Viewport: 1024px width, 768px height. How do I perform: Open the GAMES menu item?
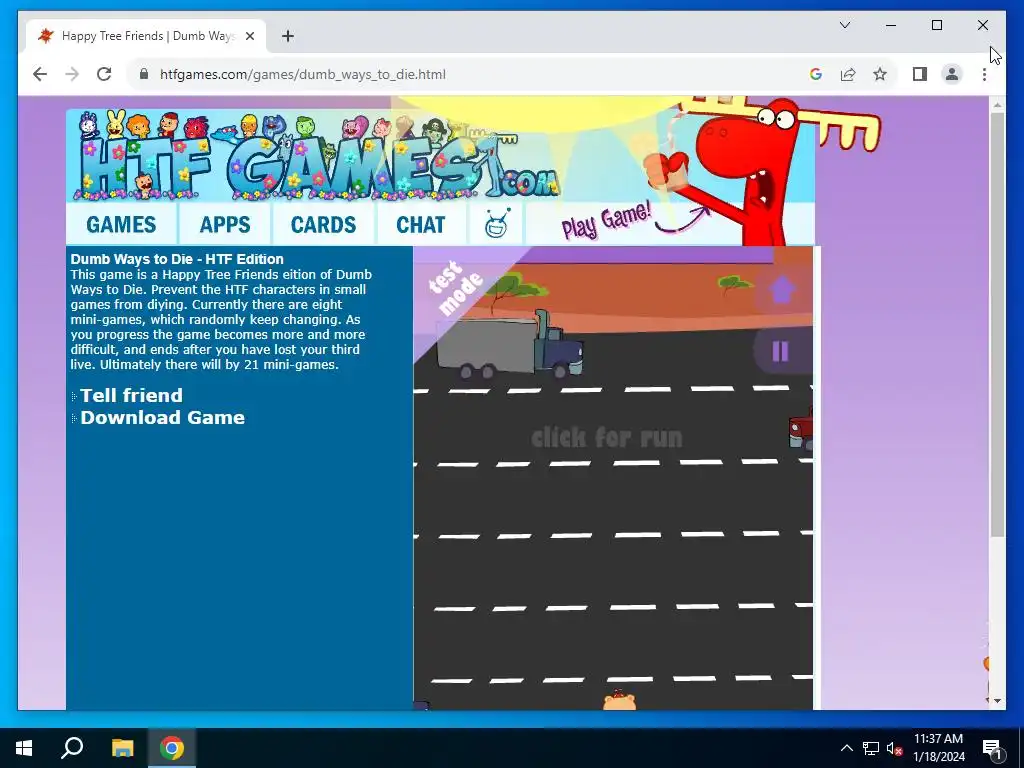click(x=121, y=225)
